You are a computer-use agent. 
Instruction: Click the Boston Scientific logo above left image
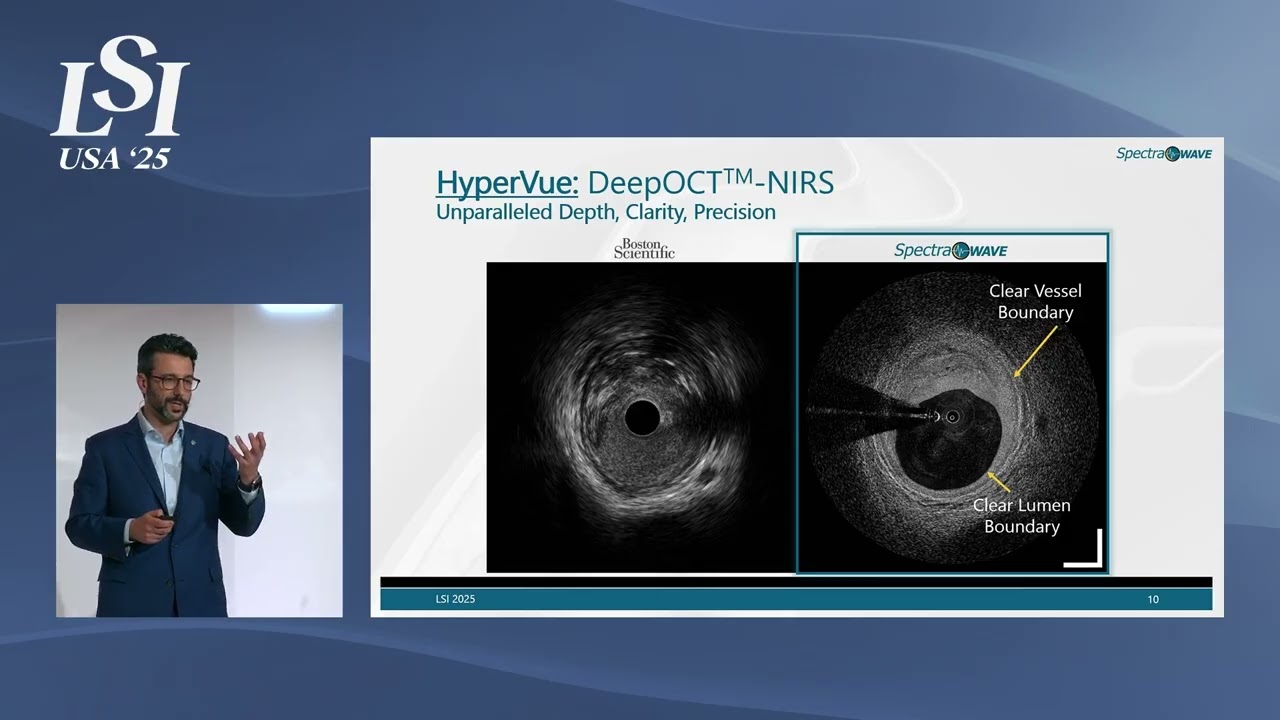[x=644, y=248]
